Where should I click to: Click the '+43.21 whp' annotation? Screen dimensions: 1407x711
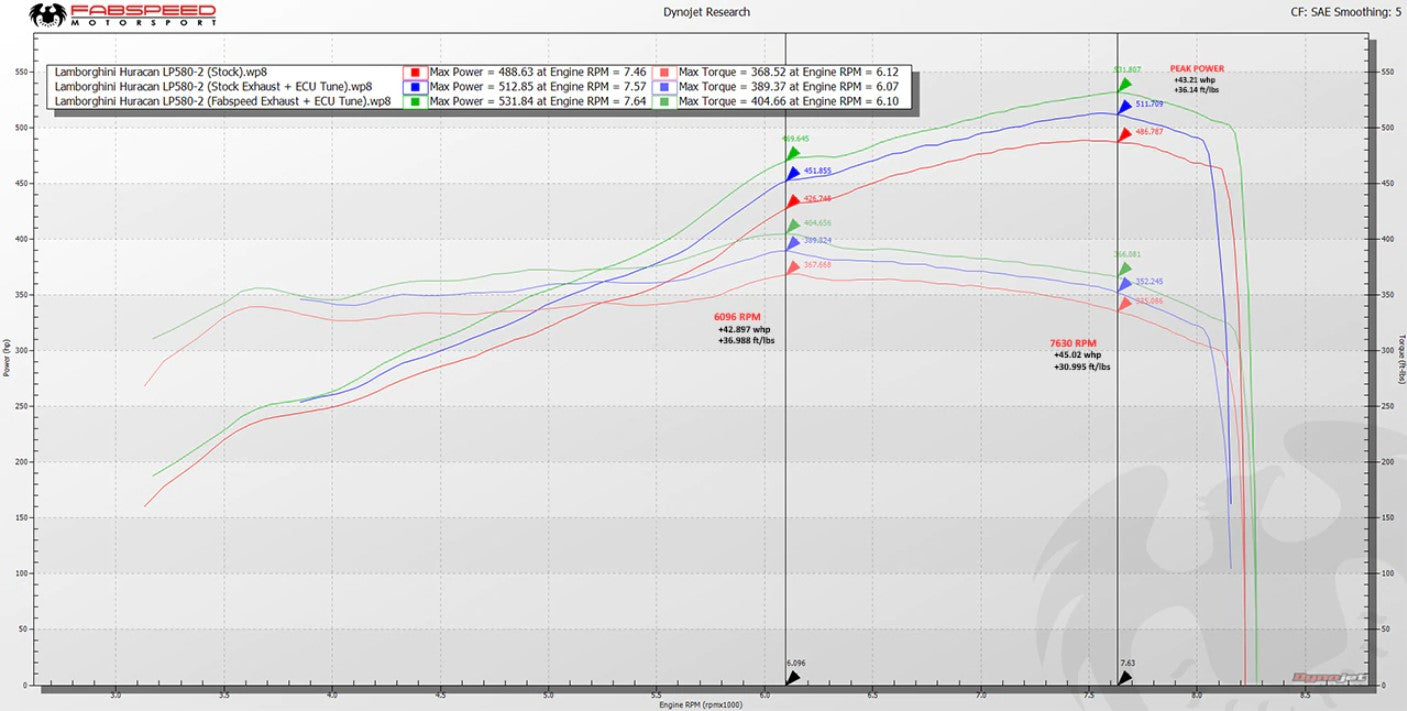click(1194, 79)
